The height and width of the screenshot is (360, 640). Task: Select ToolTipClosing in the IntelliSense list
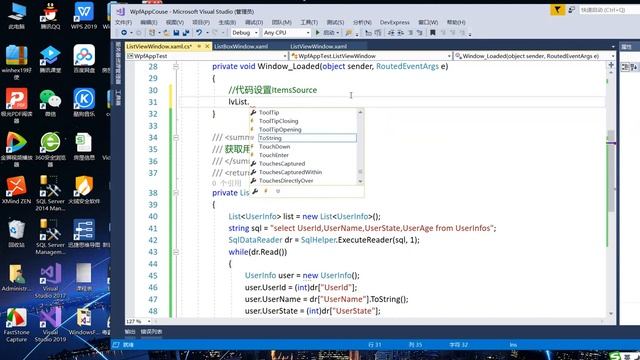pyautogui.click(x=278, y=121)
